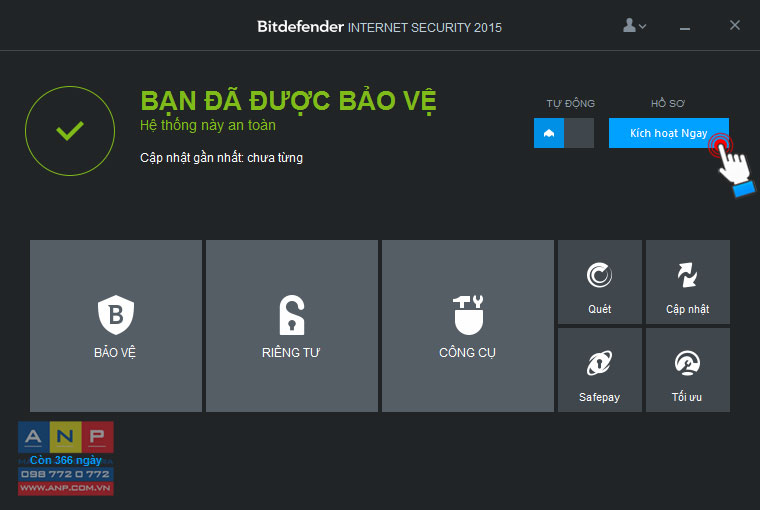Click the grey off side of autopilot switch
The width and height of the screenshot is (760, 510).
(x=579, y=133)
